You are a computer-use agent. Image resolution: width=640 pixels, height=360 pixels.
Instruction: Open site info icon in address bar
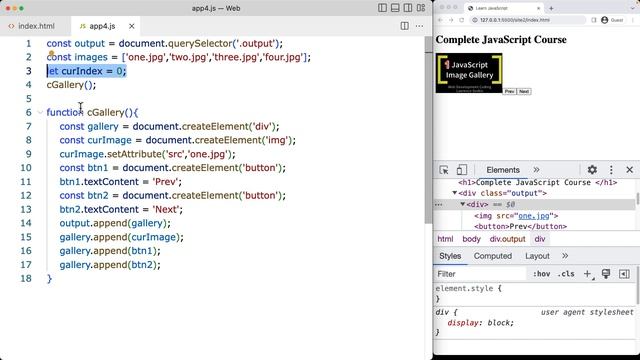[475, 20]
